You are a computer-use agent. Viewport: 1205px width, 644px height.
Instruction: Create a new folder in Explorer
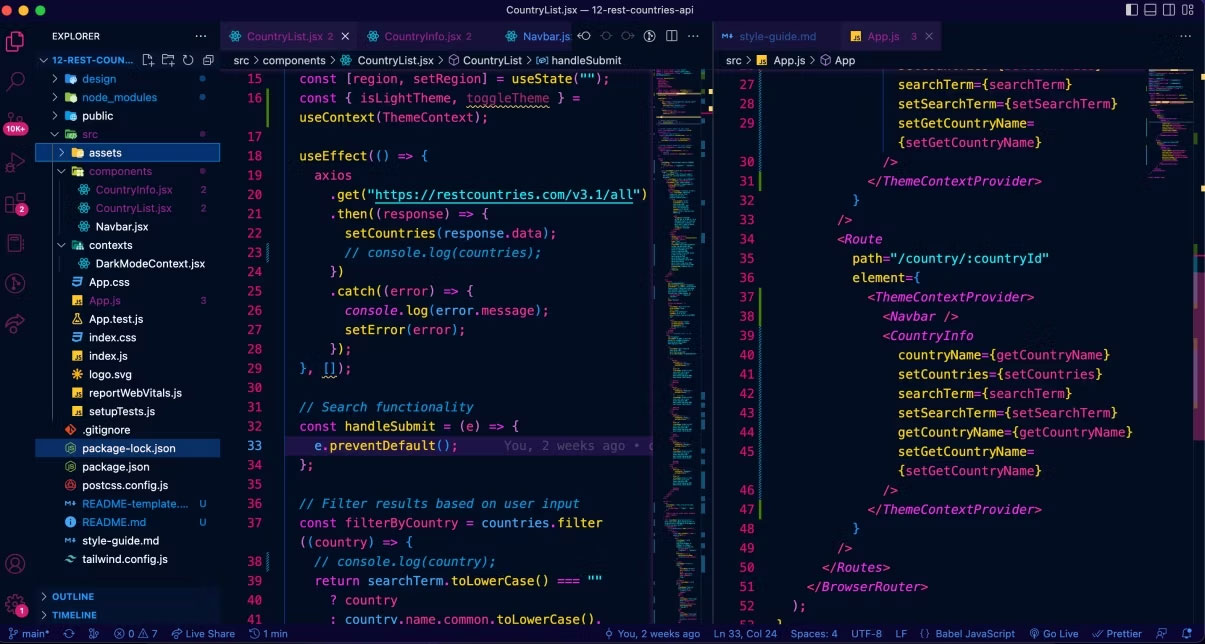click(x=168, y=60)
